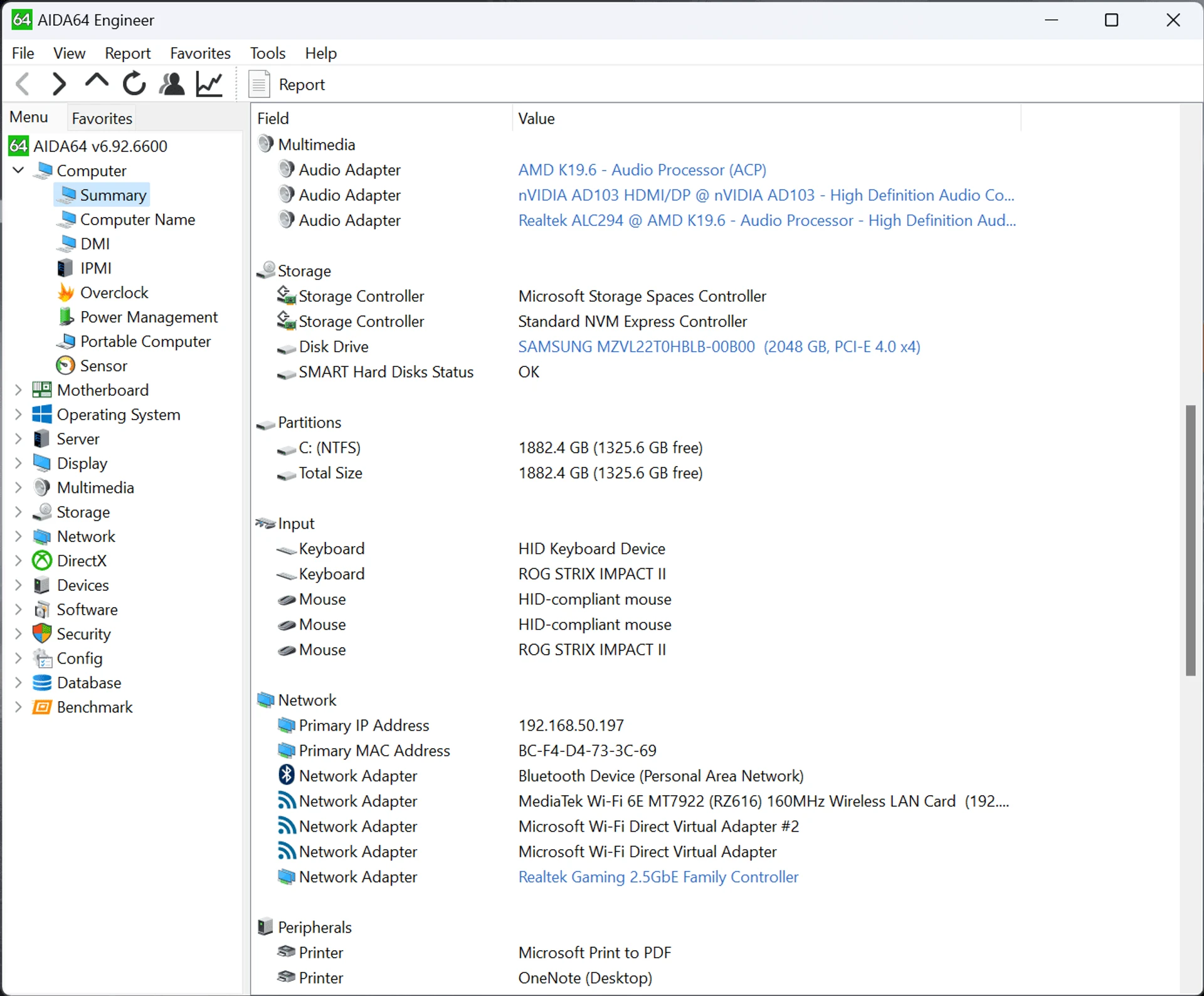Select the Microsoft Print to PDF printer value
Viewport: 1204px width, 996px height.
594,953
